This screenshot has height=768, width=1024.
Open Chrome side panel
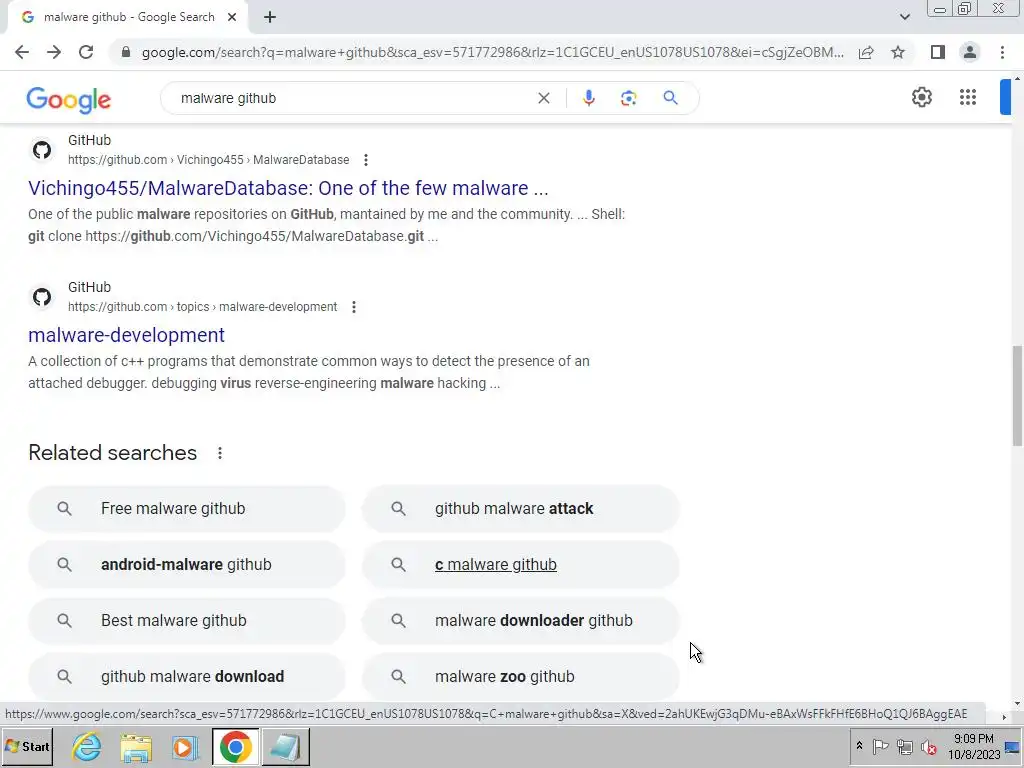click(938, 52)
